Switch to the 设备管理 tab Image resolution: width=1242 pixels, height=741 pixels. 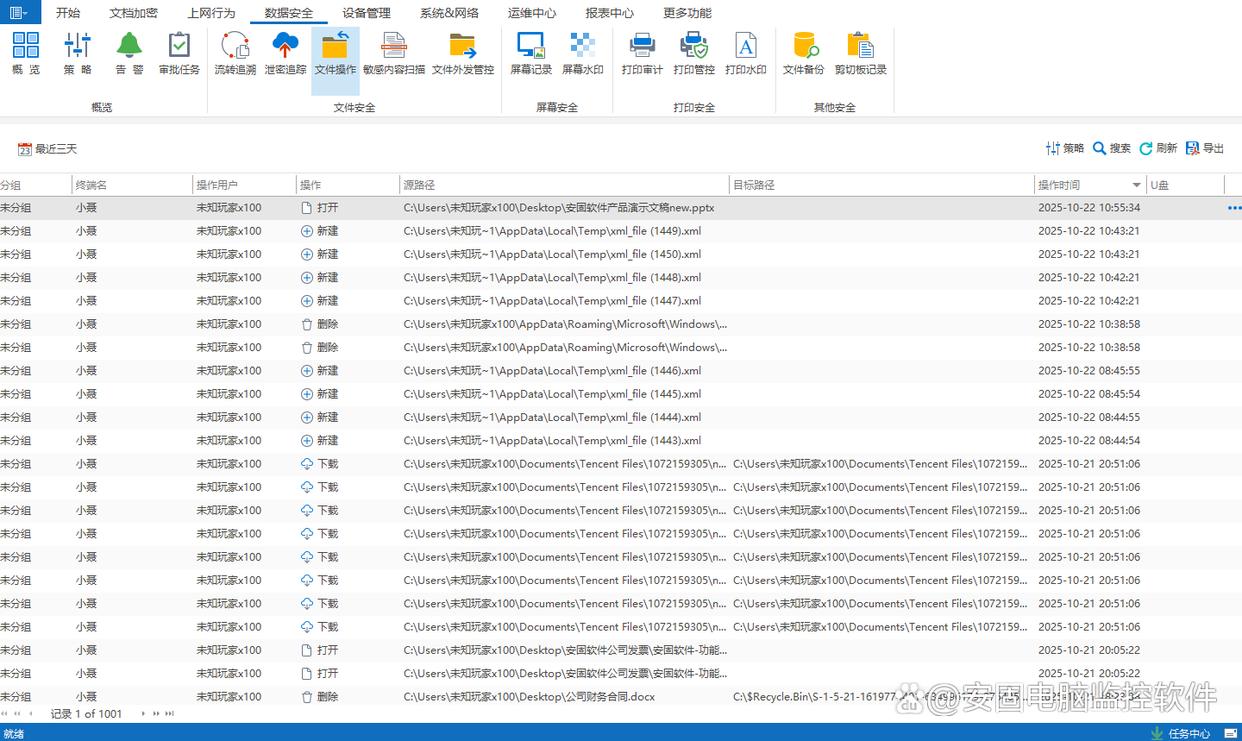click(366, 13)
